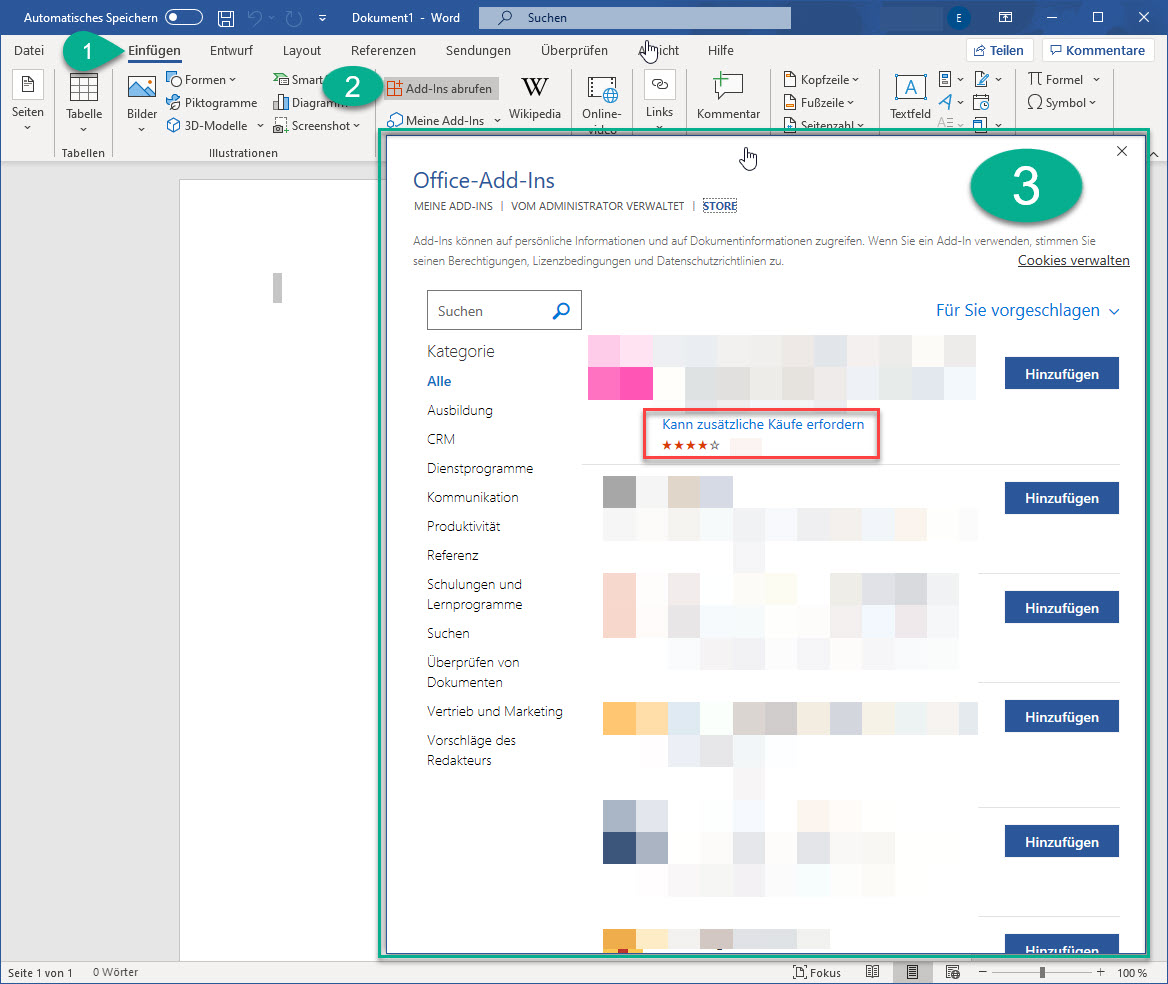Toggle Automatisches Speichern switch
The height and width of the screenshot is (984, 1168).
point(184,18)
